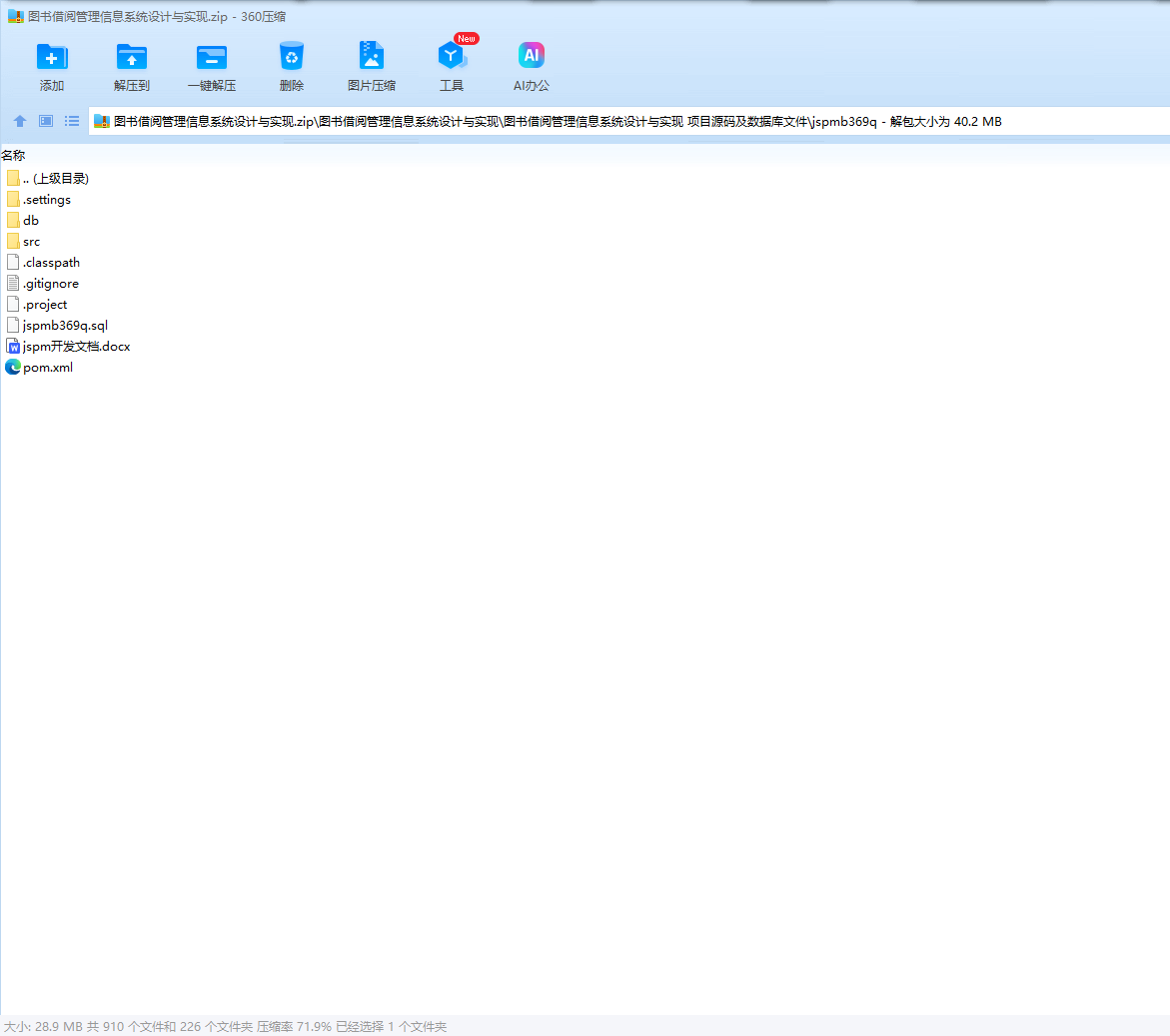Select the .gitignore file icon
Image resolution: width=1170 pixels, height=1036 pixels.
[13, 283]
